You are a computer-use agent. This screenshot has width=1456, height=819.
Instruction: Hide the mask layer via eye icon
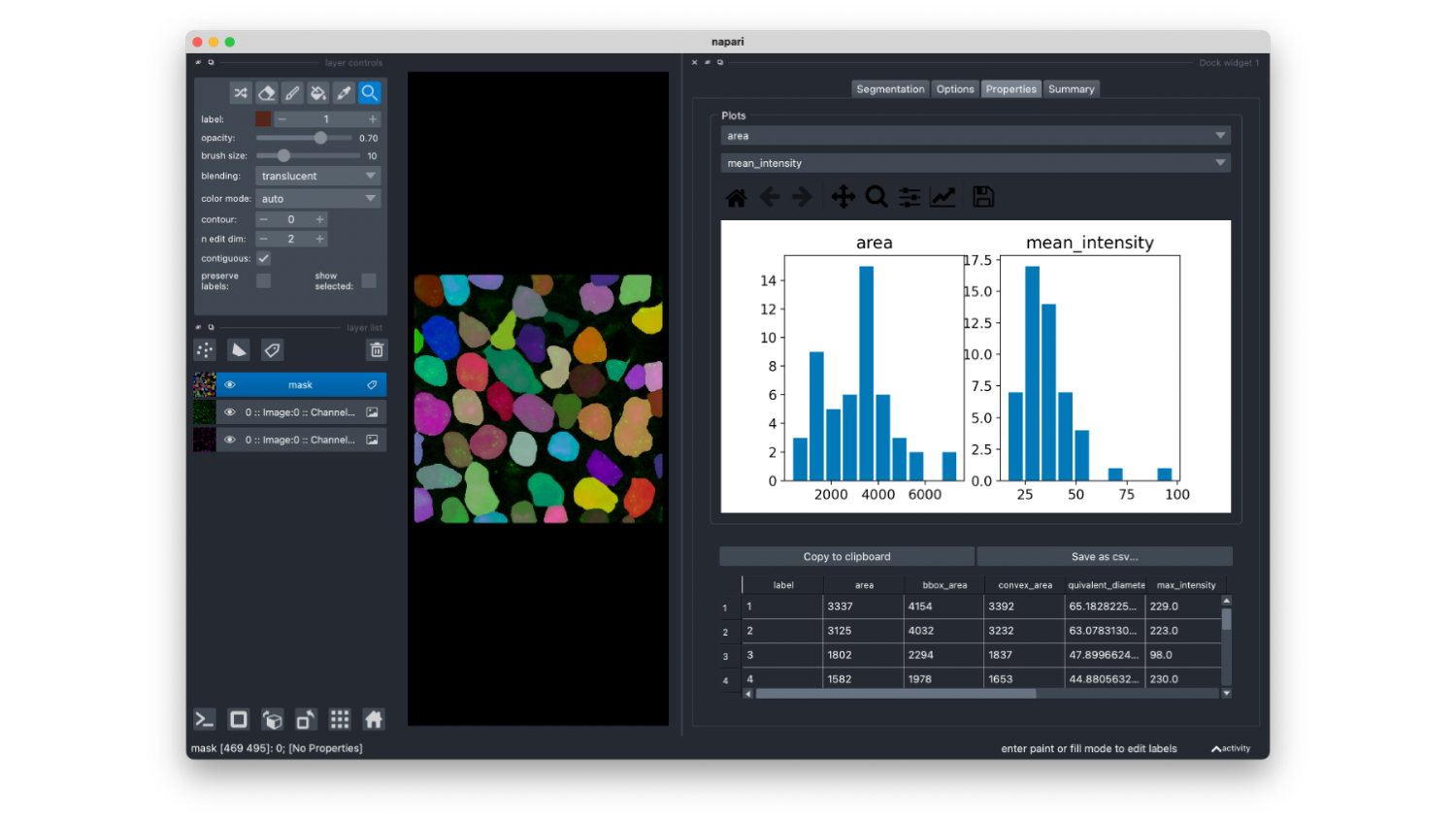(230, 385)
